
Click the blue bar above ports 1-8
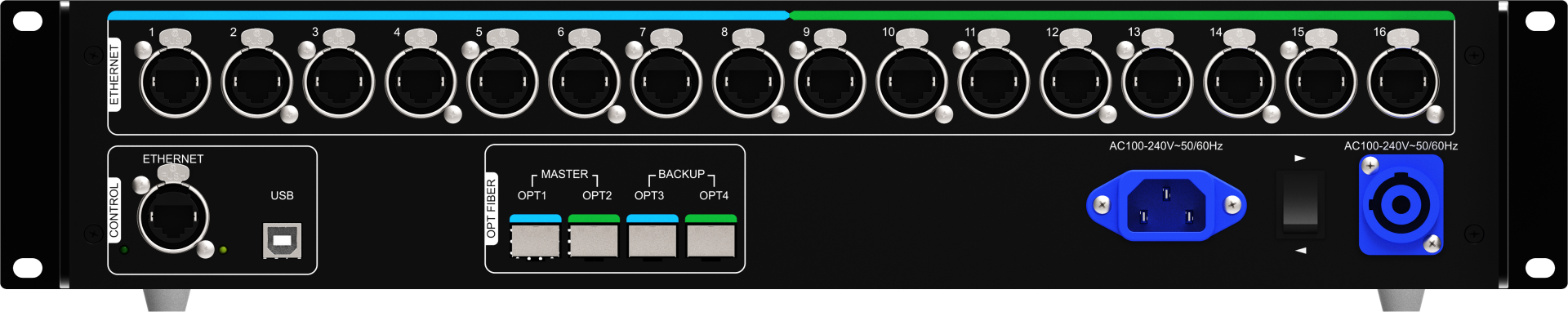point(448,16)
